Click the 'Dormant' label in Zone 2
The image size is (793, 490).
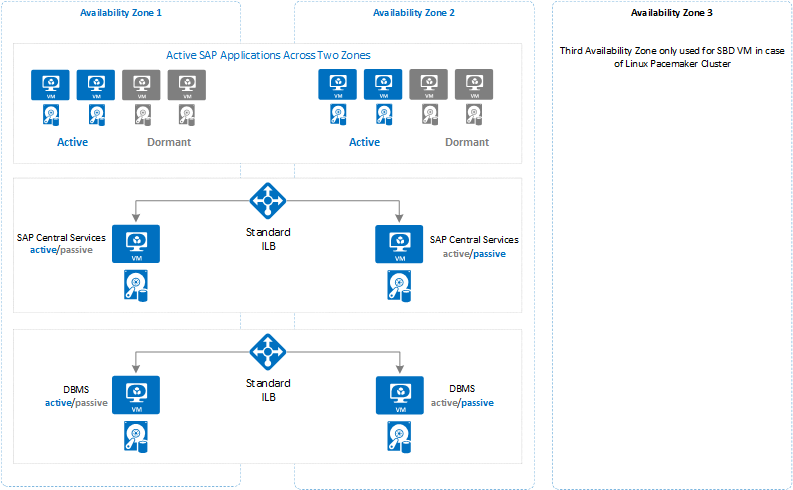[x=467, y=142]
